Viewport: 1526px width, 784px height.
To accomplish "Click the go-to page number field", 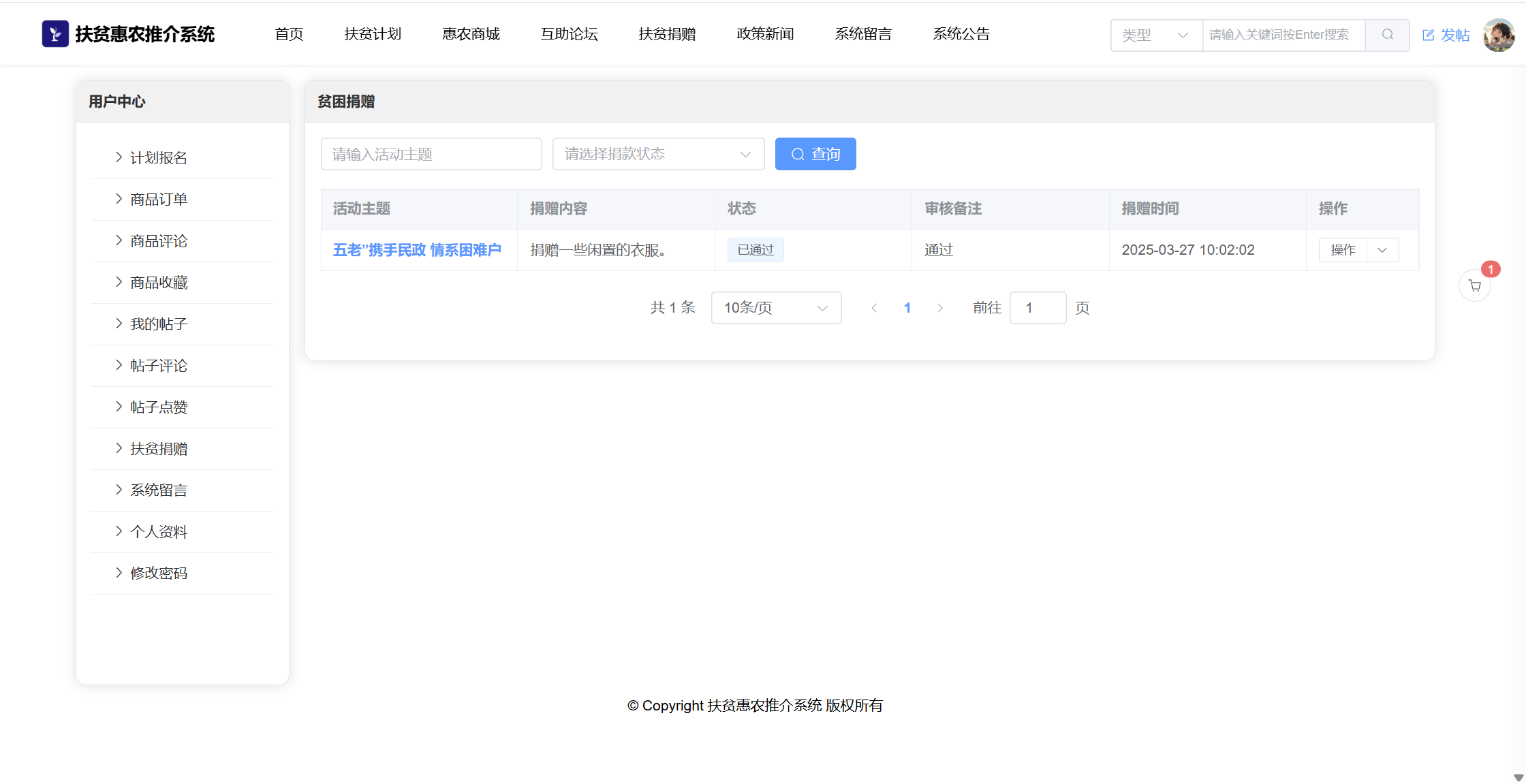I will point(1037,308).
